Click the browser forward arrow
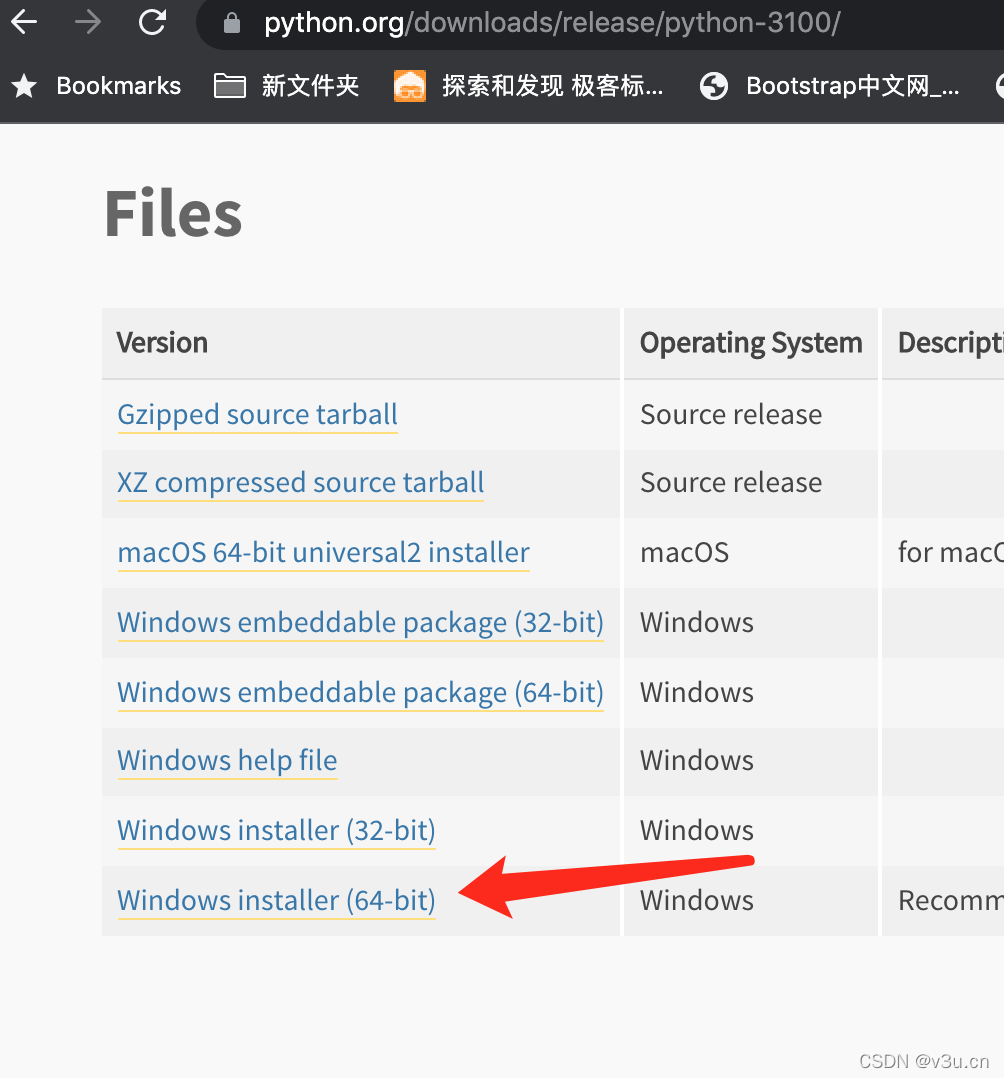 click(x=88, y=22)
